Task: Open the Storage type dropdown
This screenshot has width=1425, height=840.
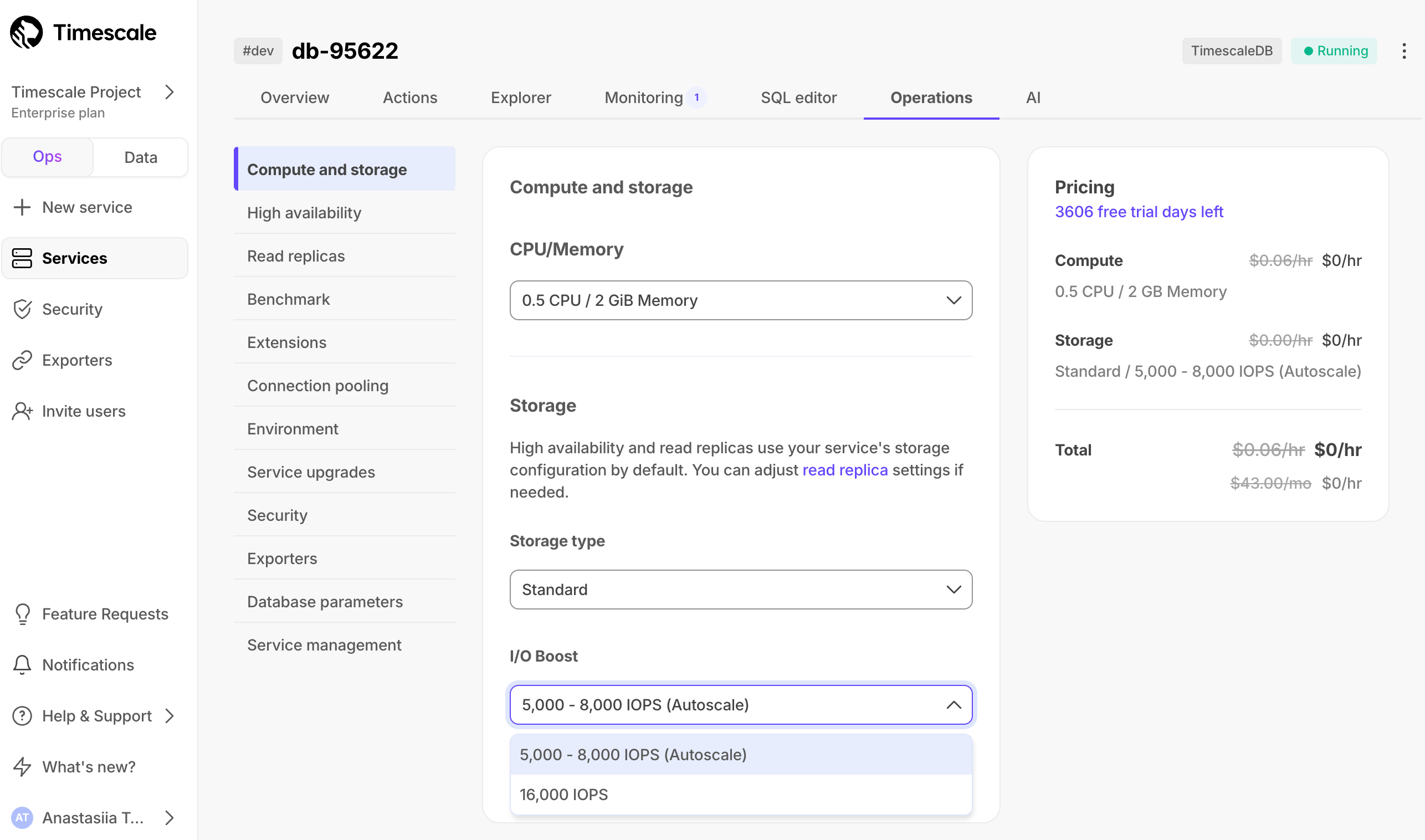Action: (x=741, y=589)
